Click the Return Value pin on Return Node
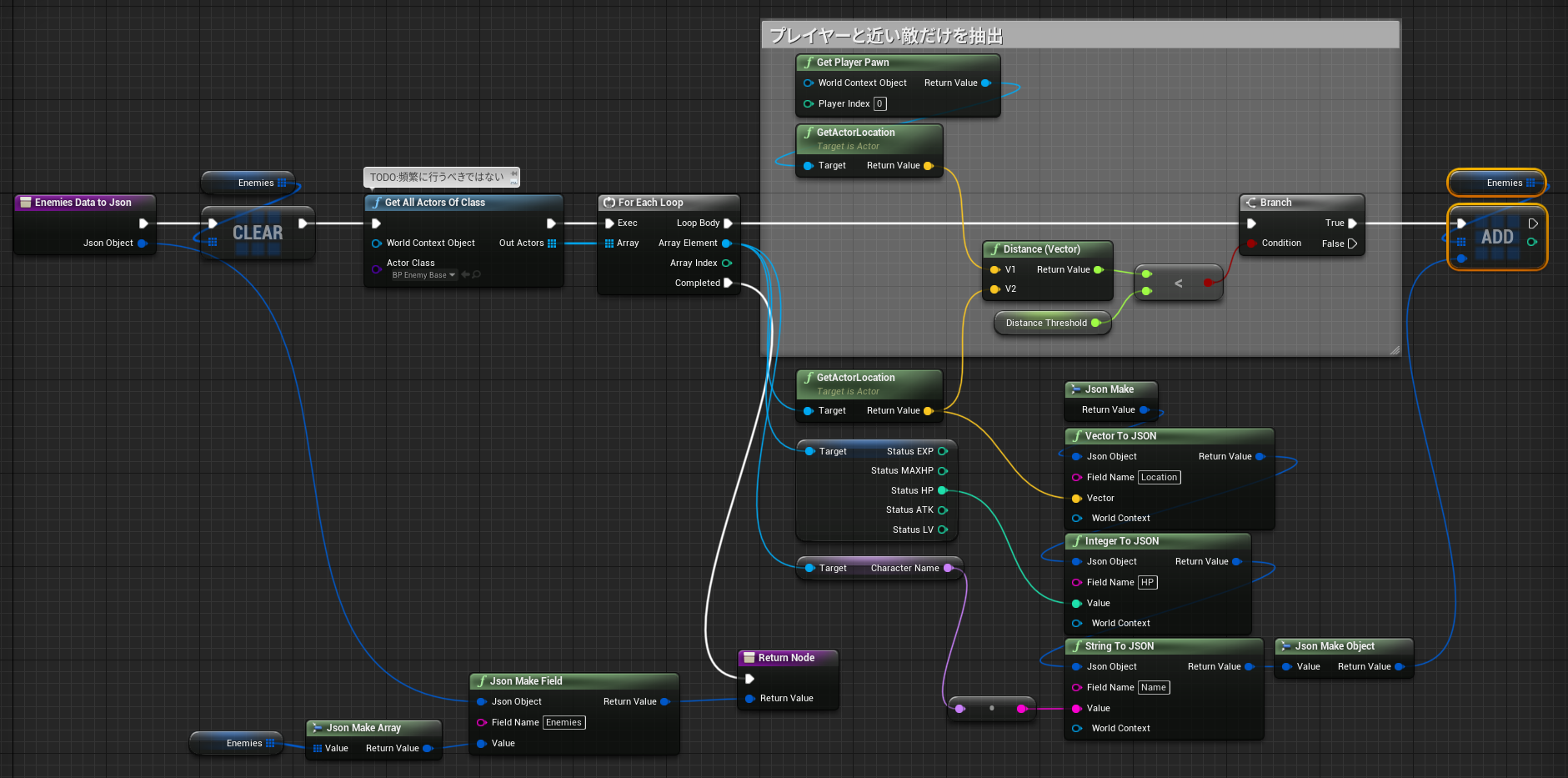Image resolution: width=1568 pixels, height=778 pixels. click(749, 699)
